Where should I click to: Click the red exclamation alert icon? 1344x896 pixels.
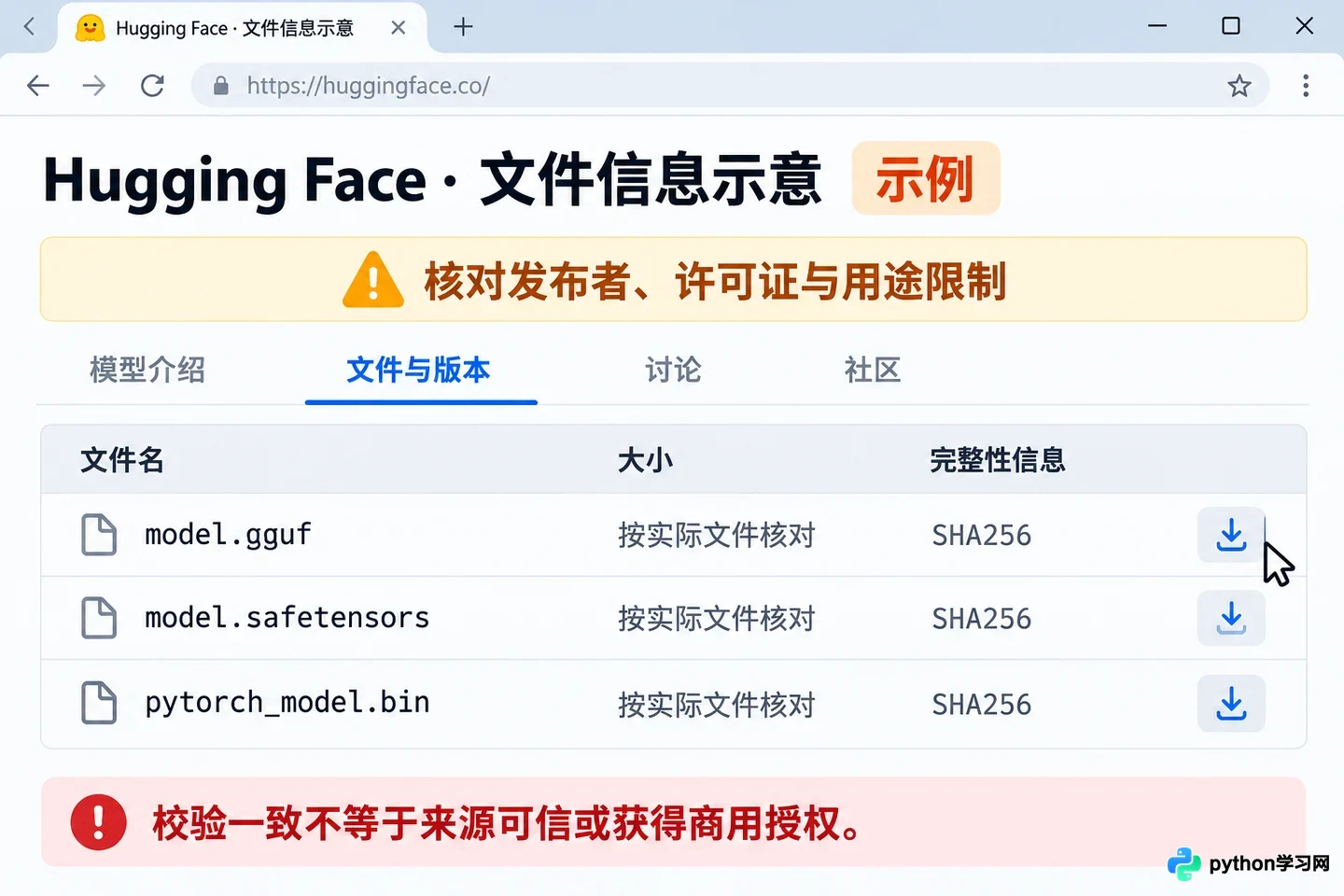click(x=99, y=822)
